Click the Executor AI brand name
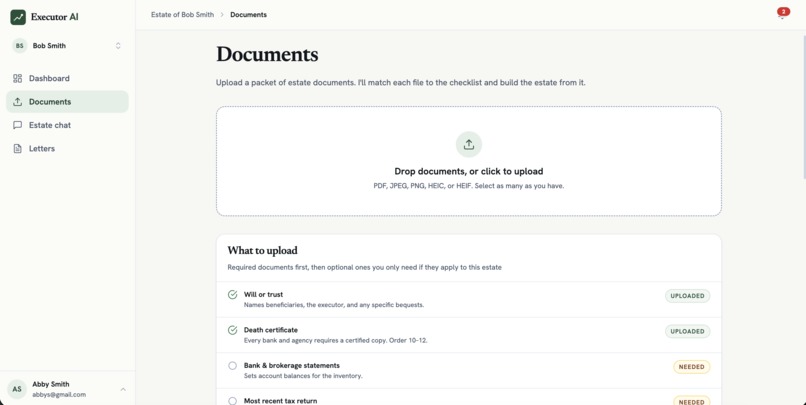This screenshot has height=405, width=806. coord(54,17)
